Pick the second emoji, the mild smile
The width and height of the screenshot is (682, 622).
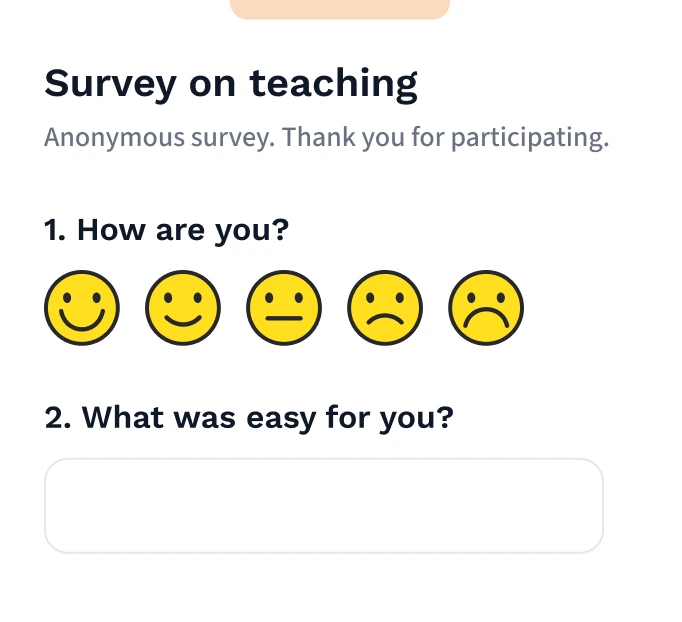click(x=183, y=308)
